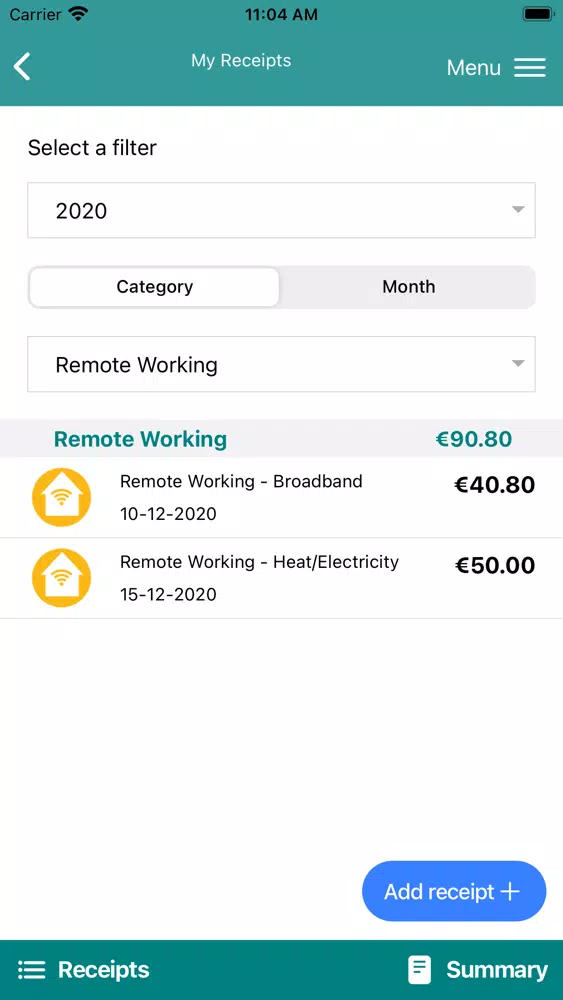The height and width of the screenshot is (1000, 563).
Task: Click the category dropdown arrow
Action: pyautogui.click(x=518, y=364)
